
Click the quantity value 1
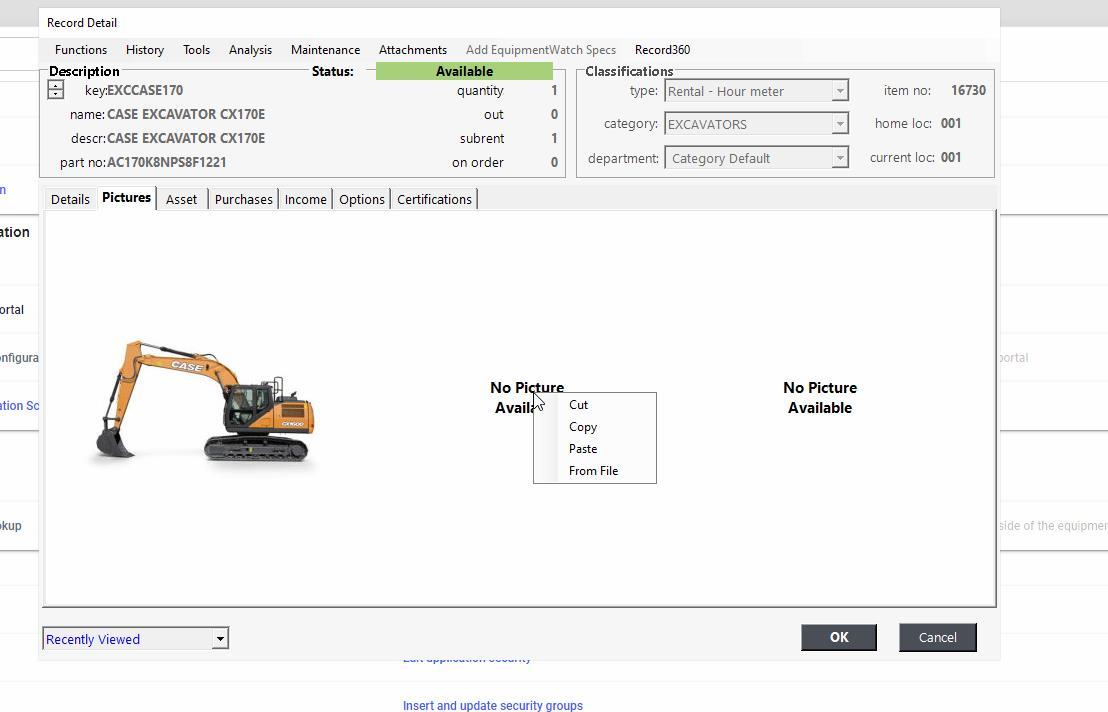click(x=554, y=90)
